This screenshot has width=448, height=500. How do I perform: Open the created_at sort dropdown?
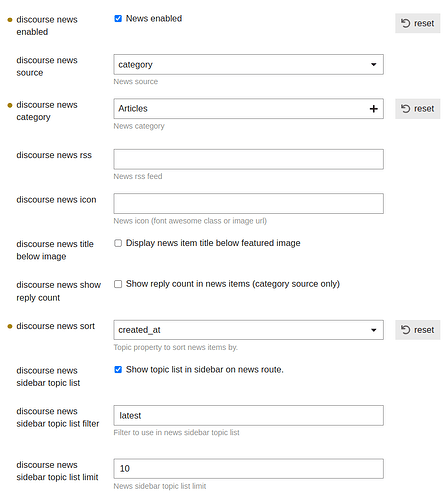[x=248, y=330]
